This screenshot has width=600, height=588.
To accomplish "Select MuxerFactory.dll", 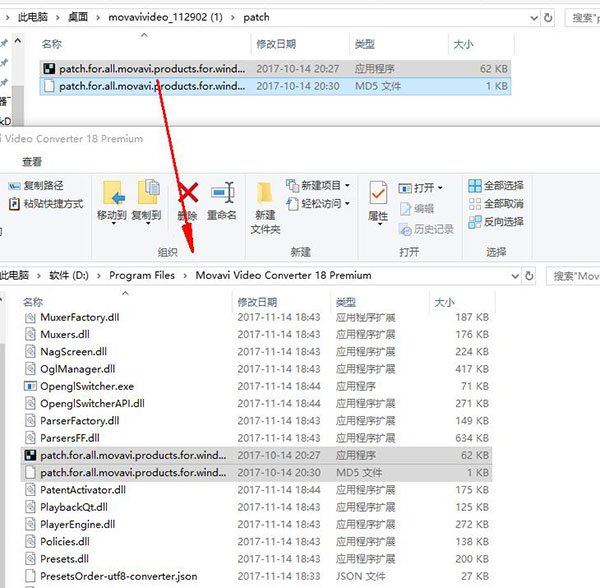I will click(256, 318).
